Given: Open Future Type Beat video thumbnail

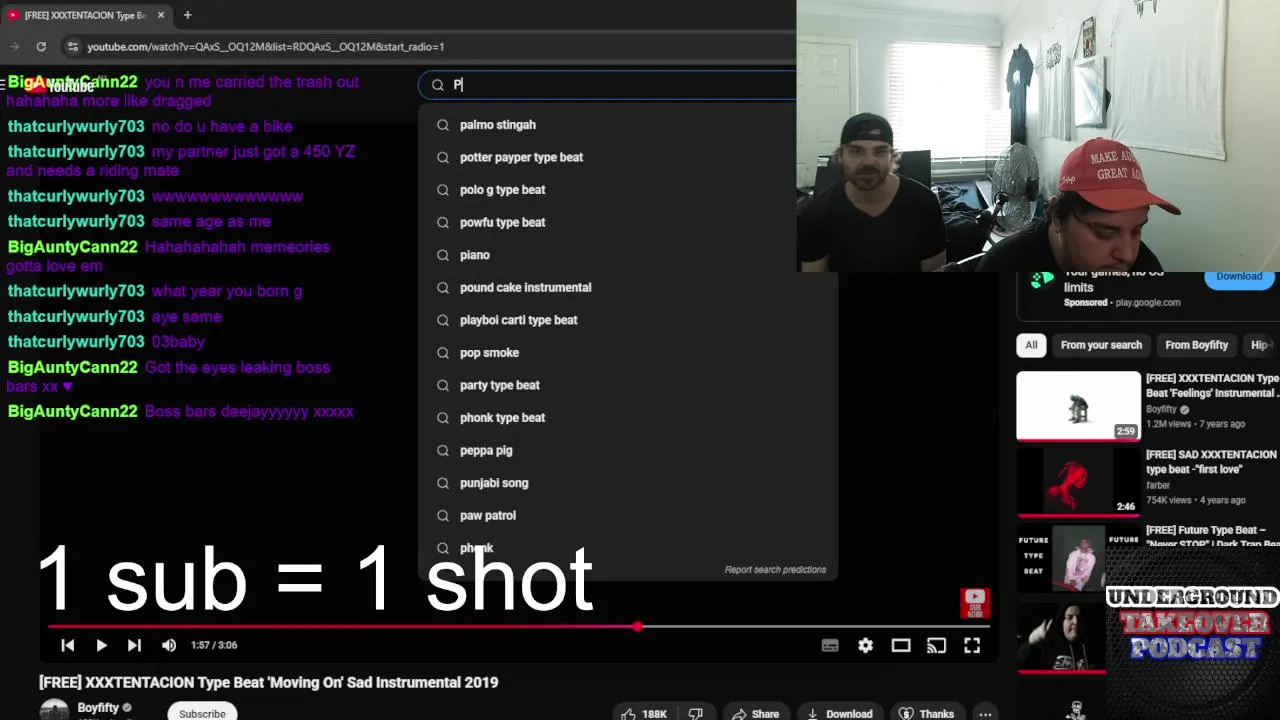Looking at the screenshot, I should pyautogui.click(x=1078, y=558).
